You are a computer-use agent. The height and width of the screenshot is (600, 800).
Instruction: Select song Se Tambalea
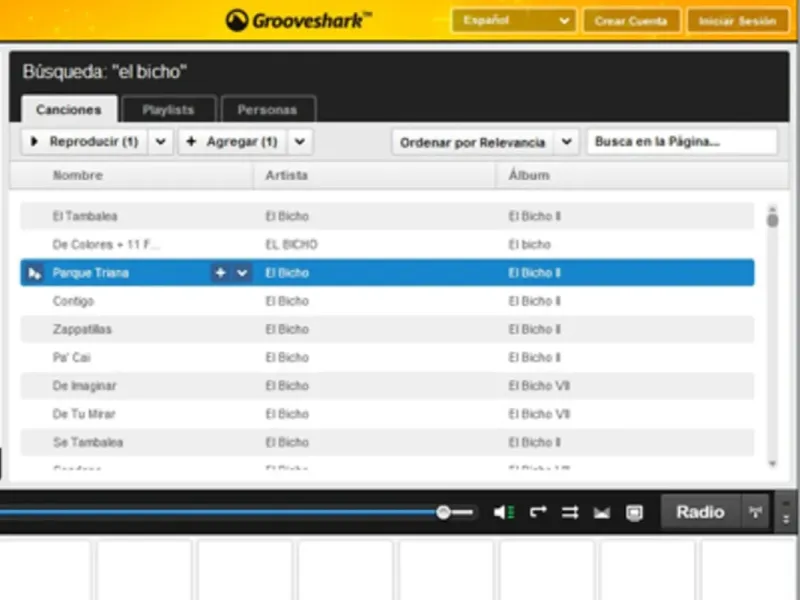pos(88,442)
